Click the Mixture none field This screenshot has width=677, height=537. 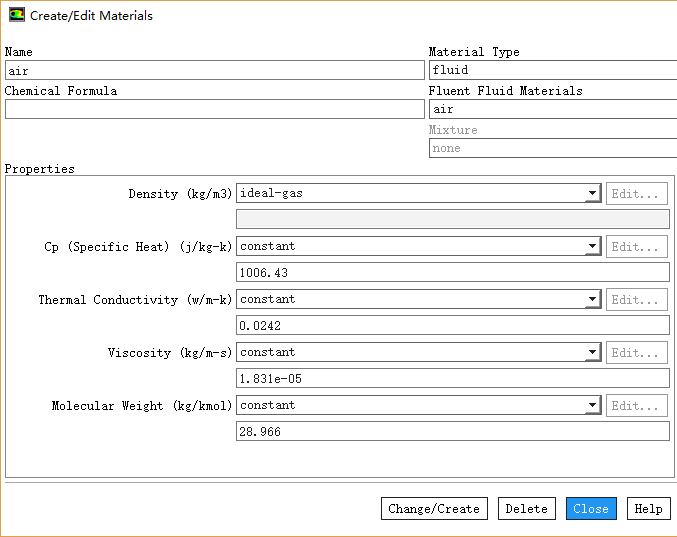552,149
